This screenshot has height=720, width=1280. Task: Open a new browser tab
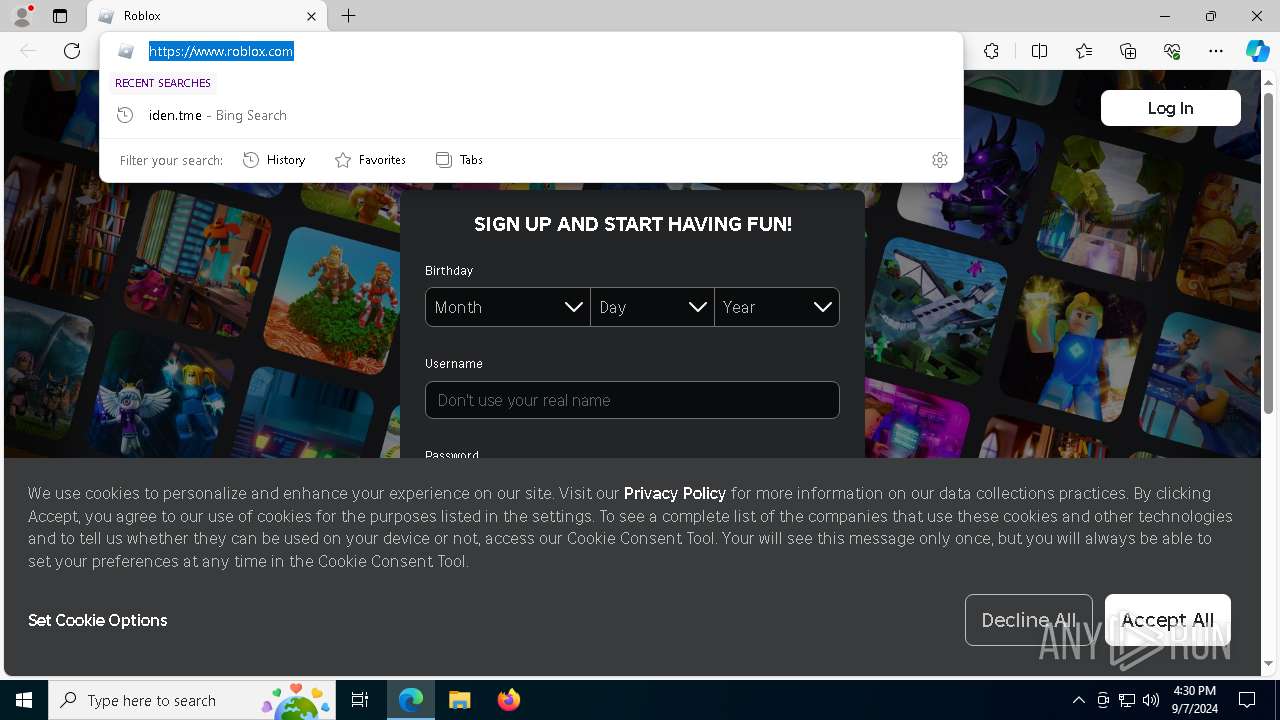348,16
